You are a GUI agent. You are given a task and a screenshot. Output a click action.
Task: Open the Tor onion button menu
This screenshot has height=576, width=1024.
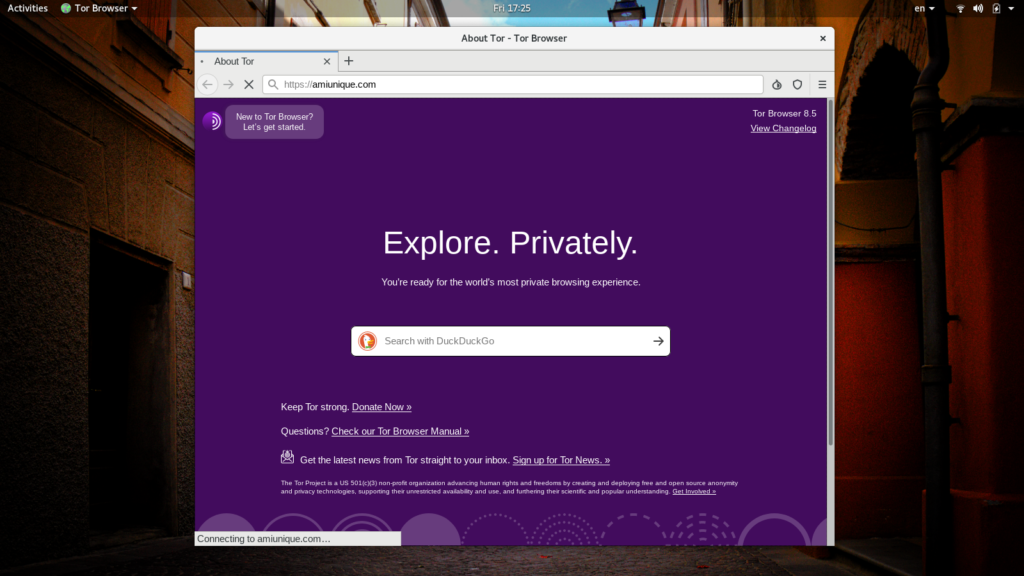click(777, 85)
